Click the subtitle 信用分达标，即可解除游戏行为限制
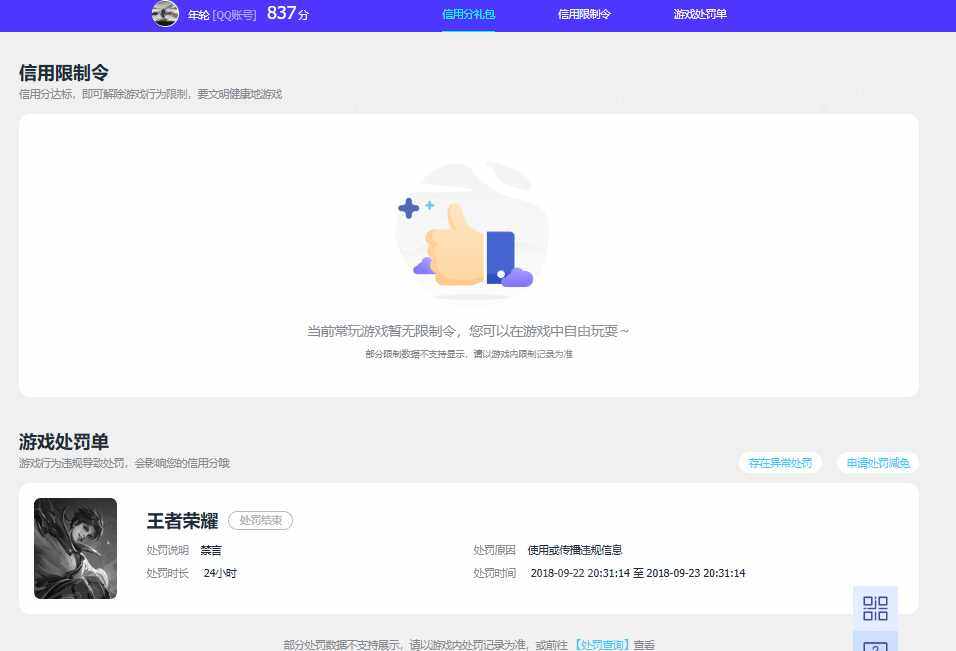The height and width of the screenshot is (651, 956). (104, 94)
